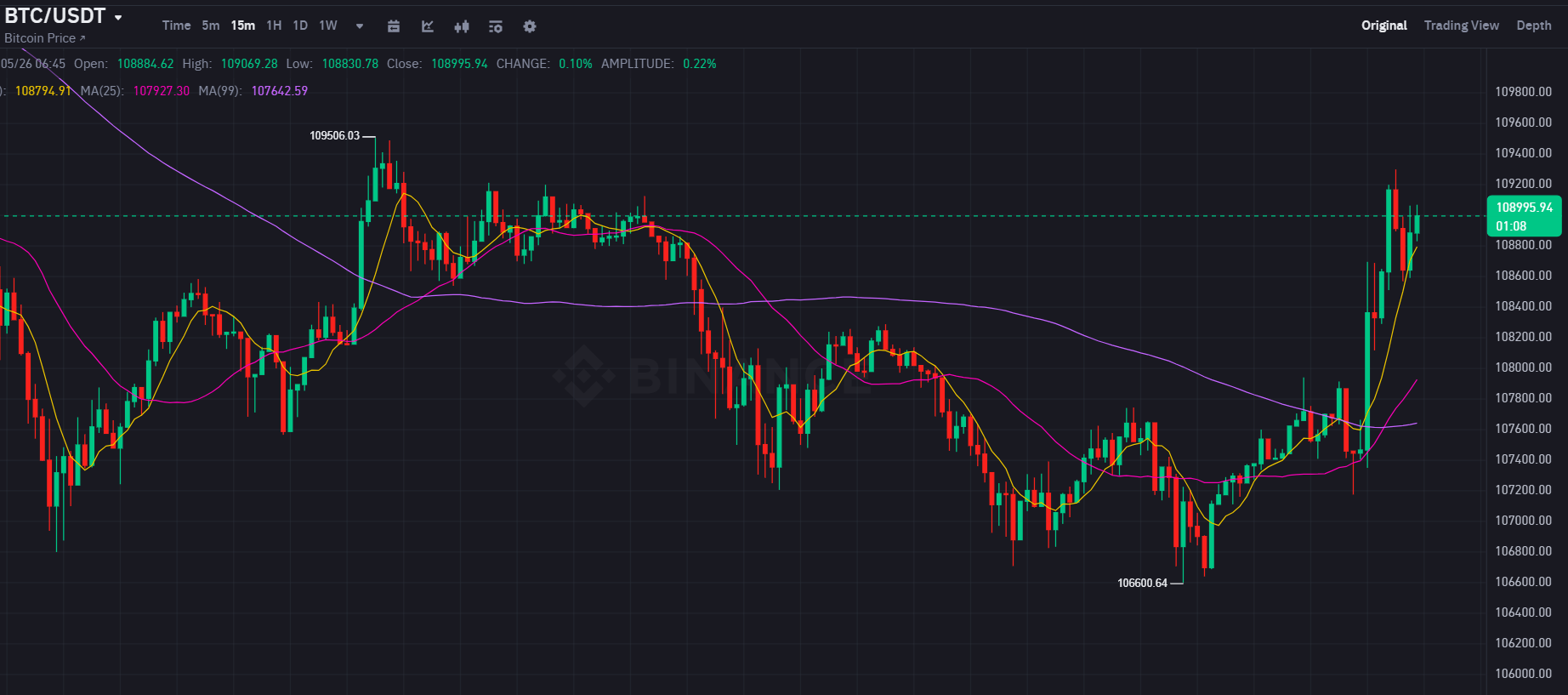Click the Close value 108995.94 in header

[x=459, y=64]
